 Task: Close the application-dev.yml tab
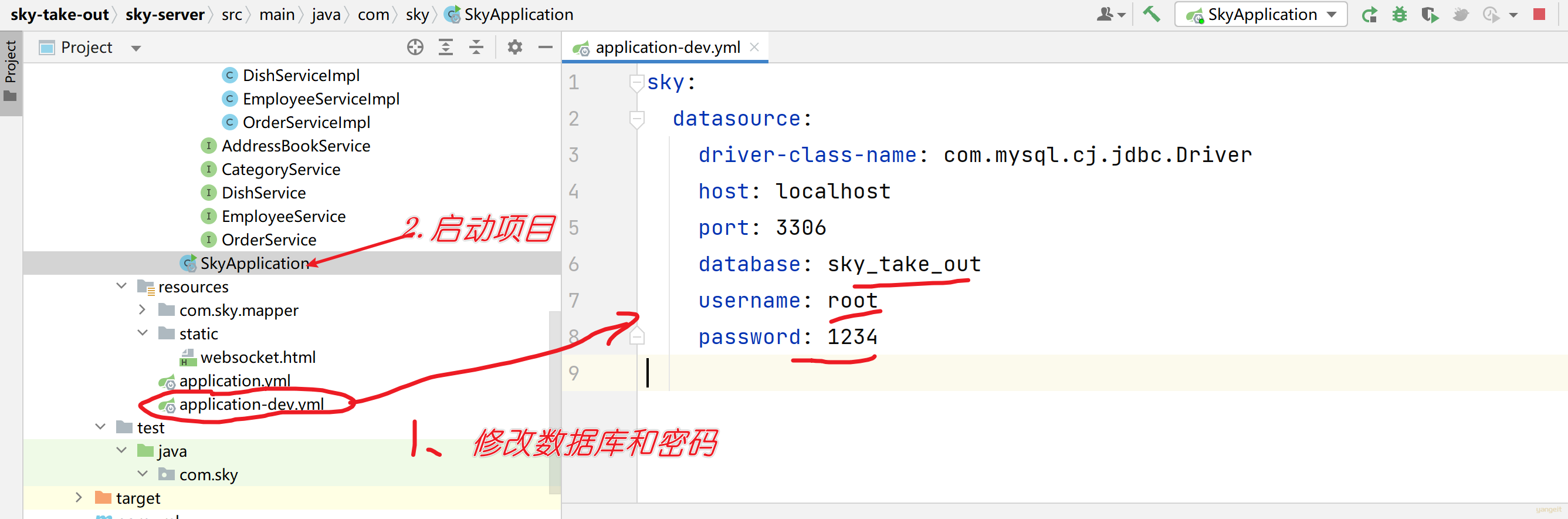[754, 47]
